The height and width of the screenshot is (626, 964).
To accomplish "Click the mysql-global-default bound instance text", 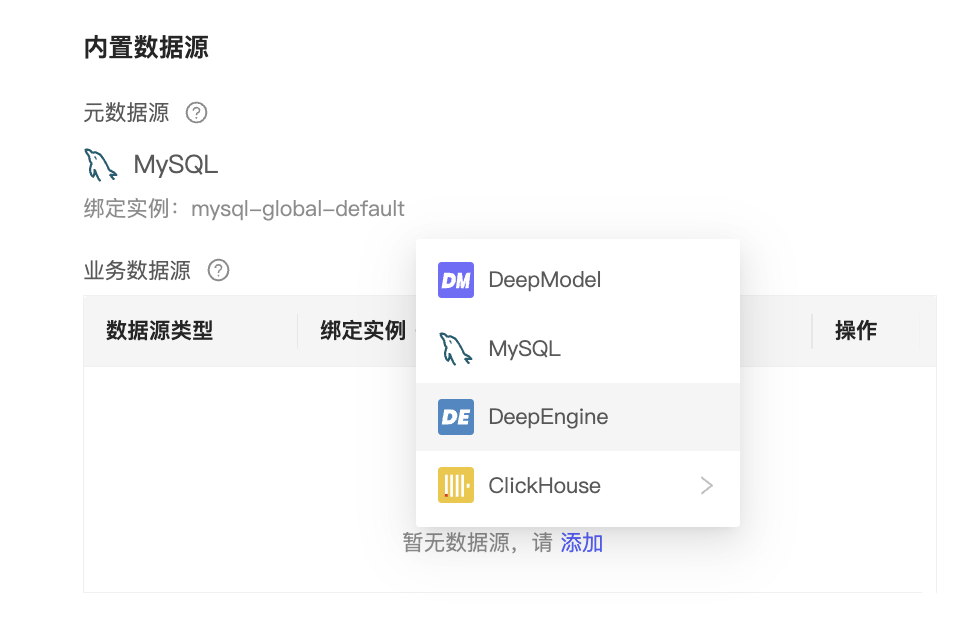I will (298, 209).
